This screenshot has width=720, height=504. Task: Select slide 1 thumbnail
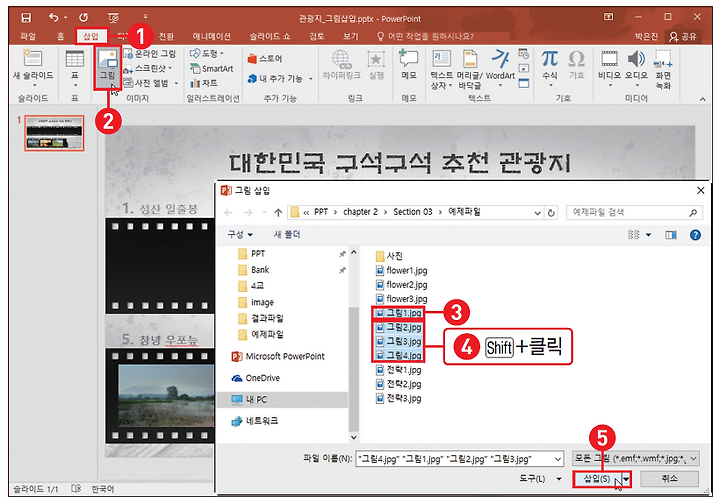(55, 133)
